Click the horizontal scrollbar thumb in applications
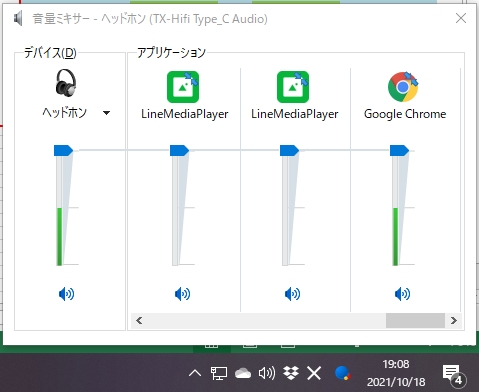Viewport: 479px width, 392px height. point(415,321)
